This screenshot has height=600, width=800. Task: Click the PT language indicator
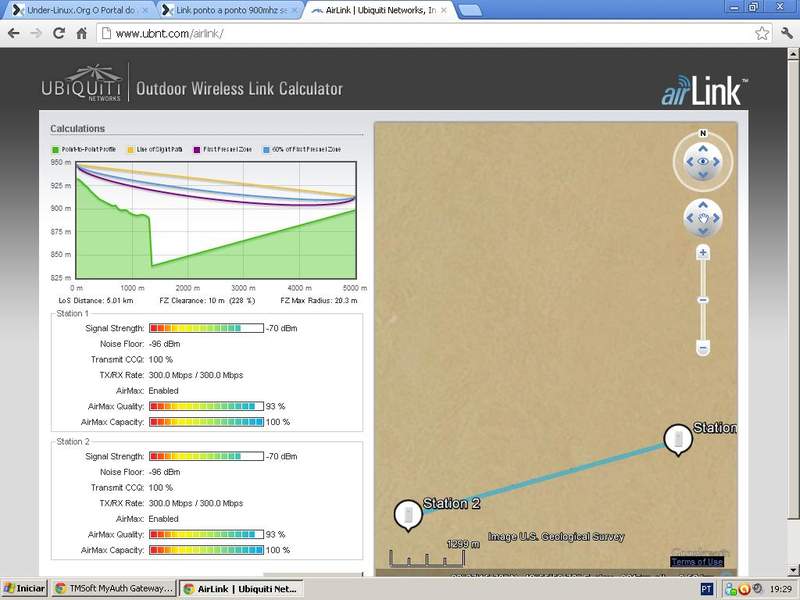point(706,589)
